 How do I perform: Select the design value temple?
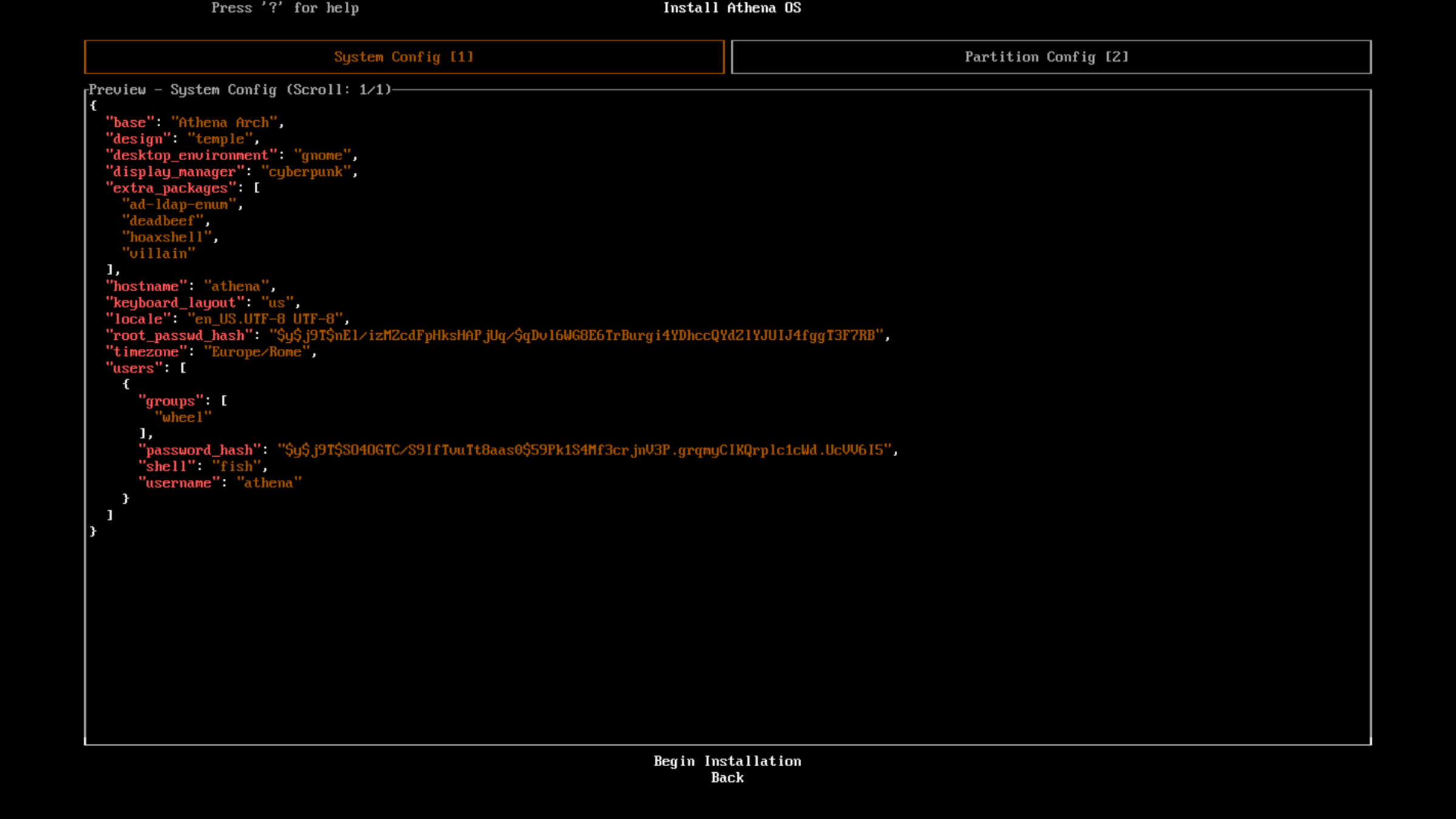[220, 139]
